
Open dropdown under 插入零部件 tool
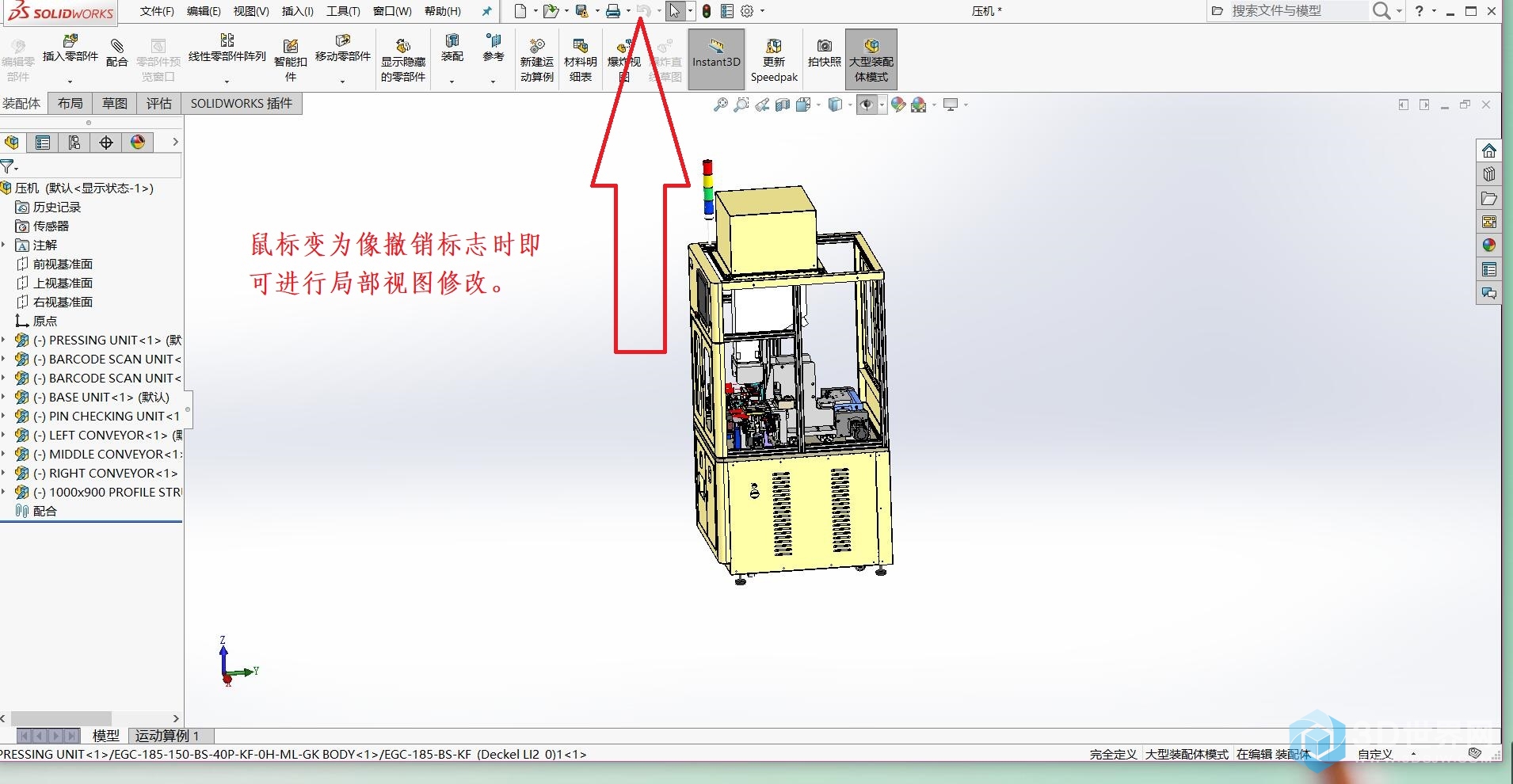click(x=70, y=81)
